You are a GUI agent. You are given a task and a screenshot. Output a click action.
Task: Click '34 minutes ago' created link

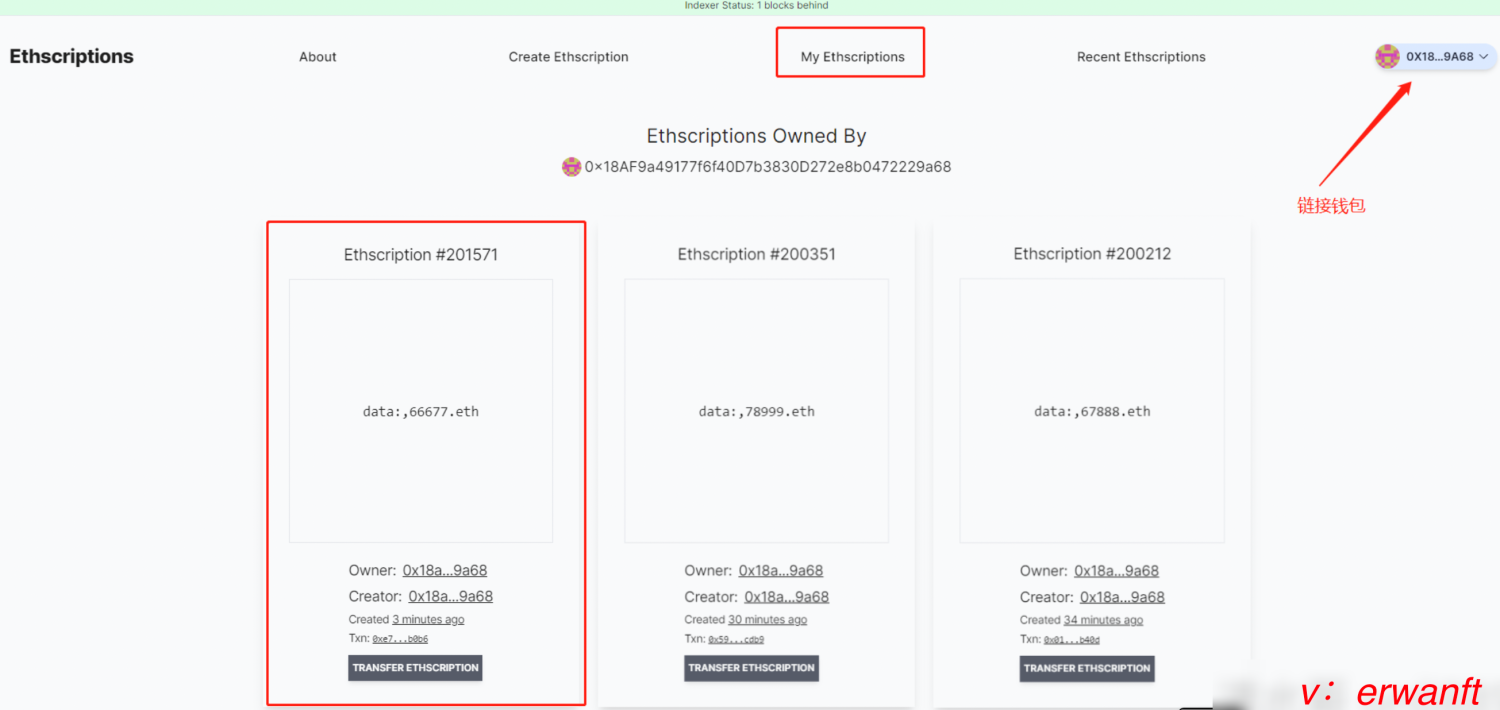pyautogui.click(x=1103, y=620)
